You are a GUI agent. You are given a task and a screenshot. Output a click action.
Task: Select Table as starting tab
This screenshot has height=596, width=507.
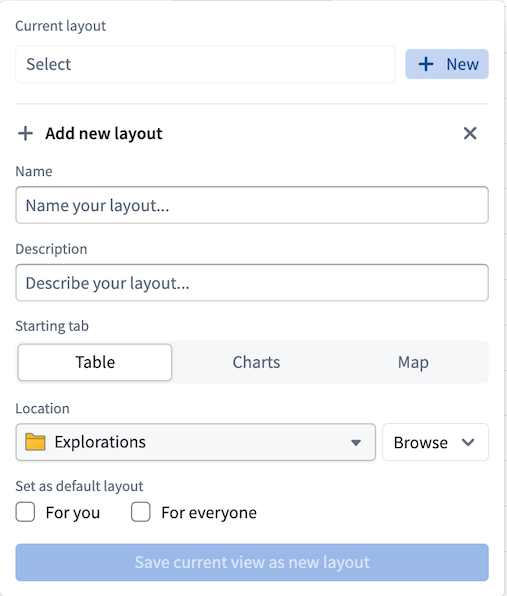coord(95,362)
